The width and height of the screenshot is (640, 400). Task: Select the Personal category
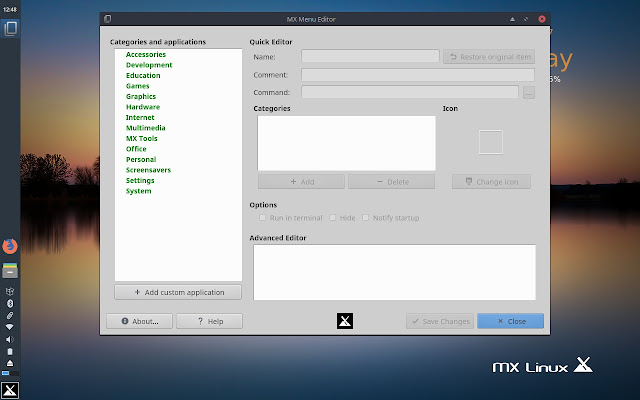tap(141, 160)
